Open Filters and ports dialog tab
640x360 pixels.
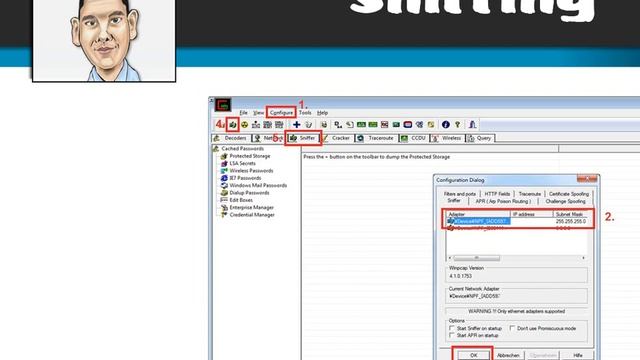click(x=460, y=194)
